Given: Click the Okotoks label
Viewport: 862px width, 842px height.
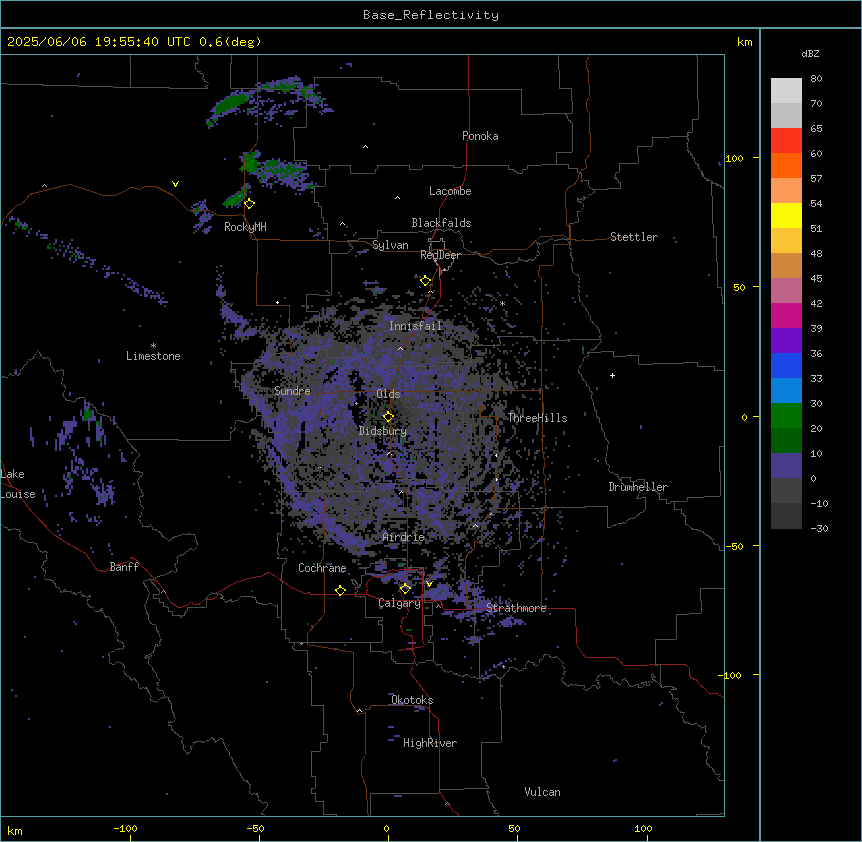Looking at the screenshot, I should [x=412, y=700].
